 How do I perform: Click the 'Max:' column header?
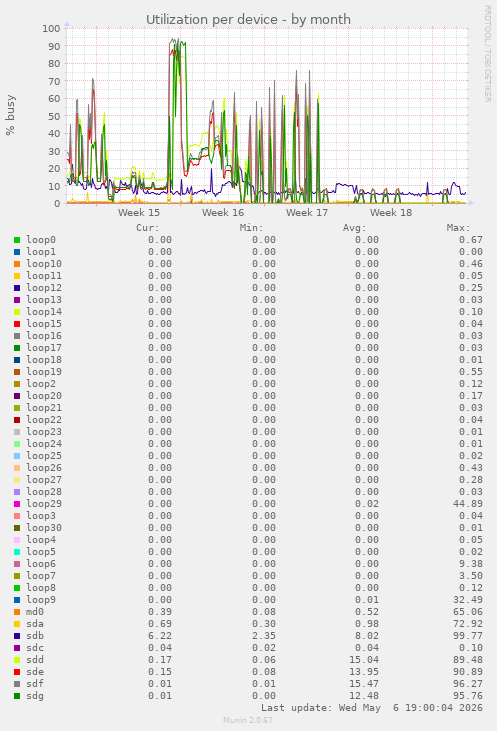point(458,228)
